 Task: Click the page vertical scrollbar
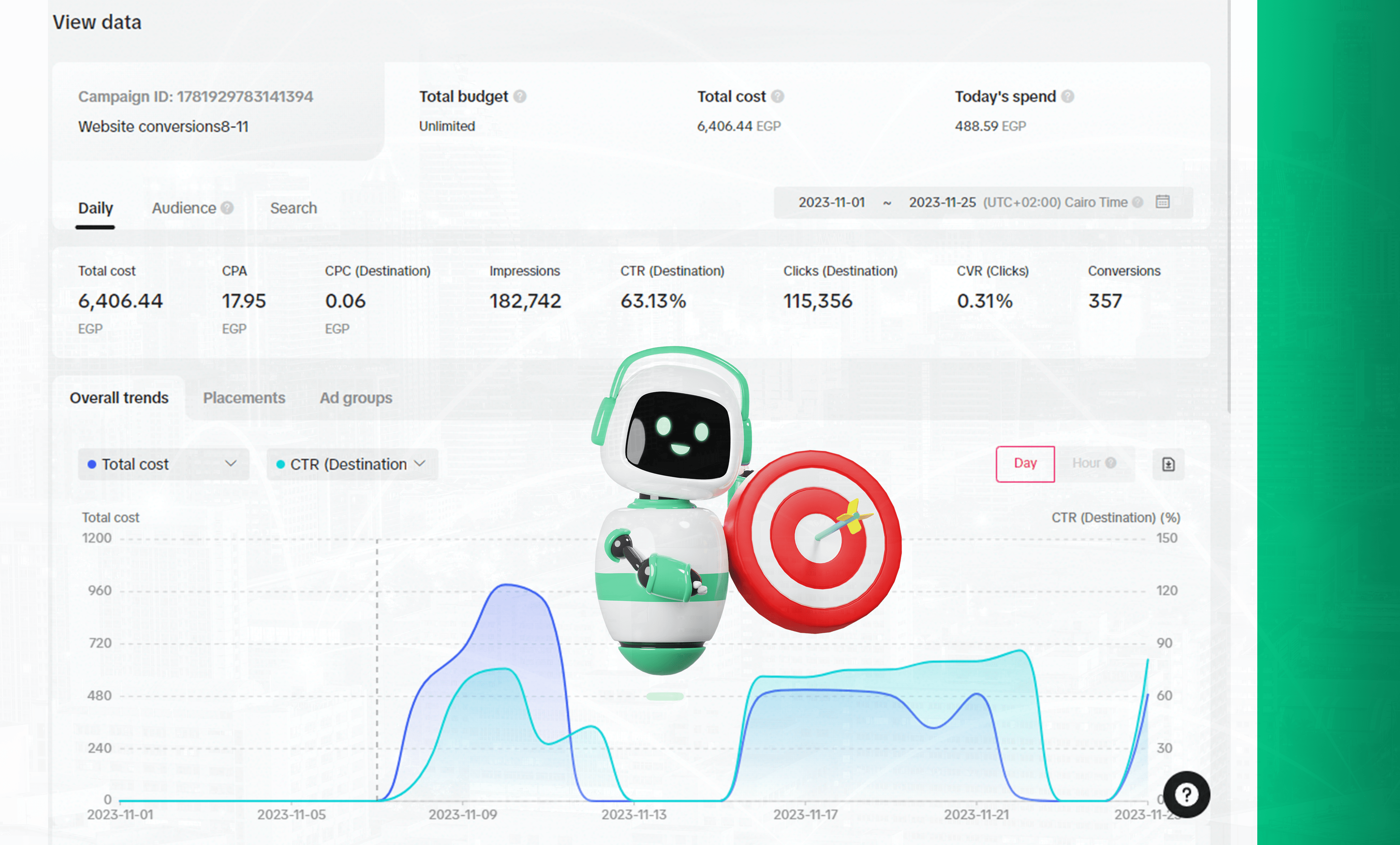coord(1229,205)
